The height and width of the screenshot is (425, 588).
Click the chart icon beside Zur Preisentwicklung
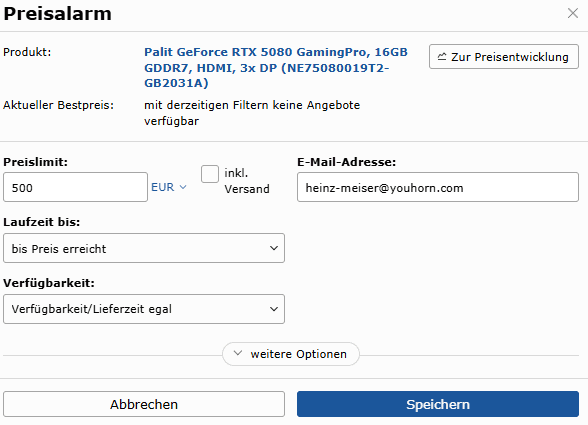(x=442, y=57)
